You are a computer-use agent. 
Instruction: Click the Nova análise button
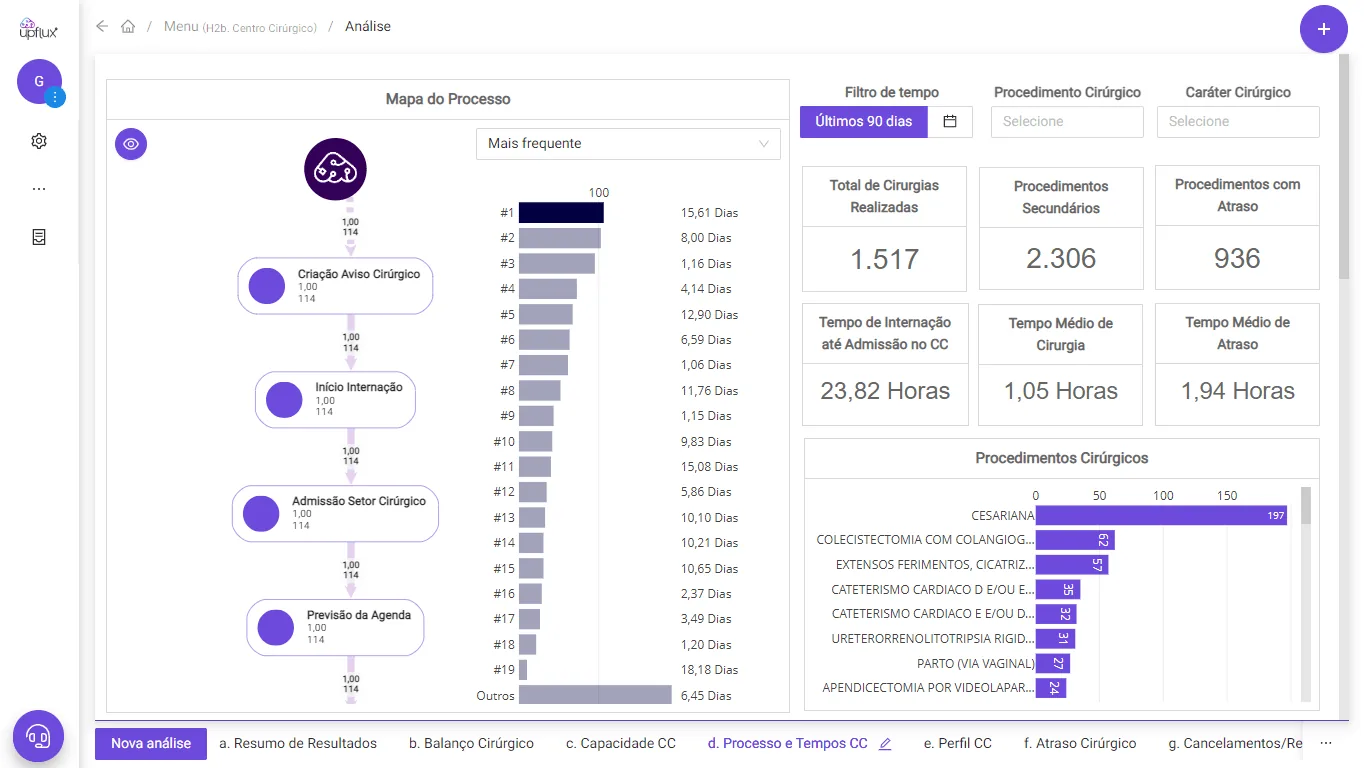tap(151, 744)
